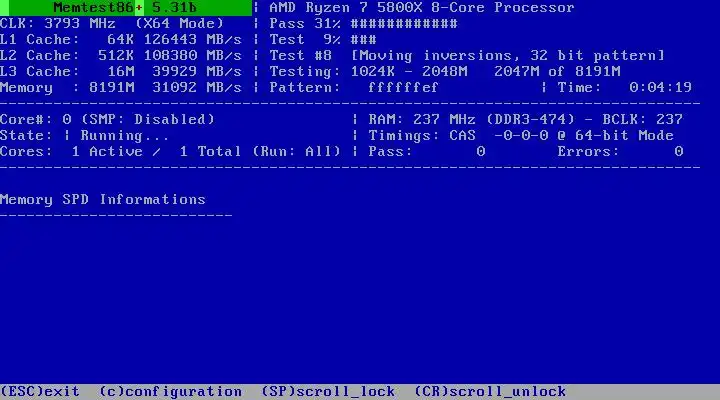Select the @ 64-bit Mode text

coord(615,136)
